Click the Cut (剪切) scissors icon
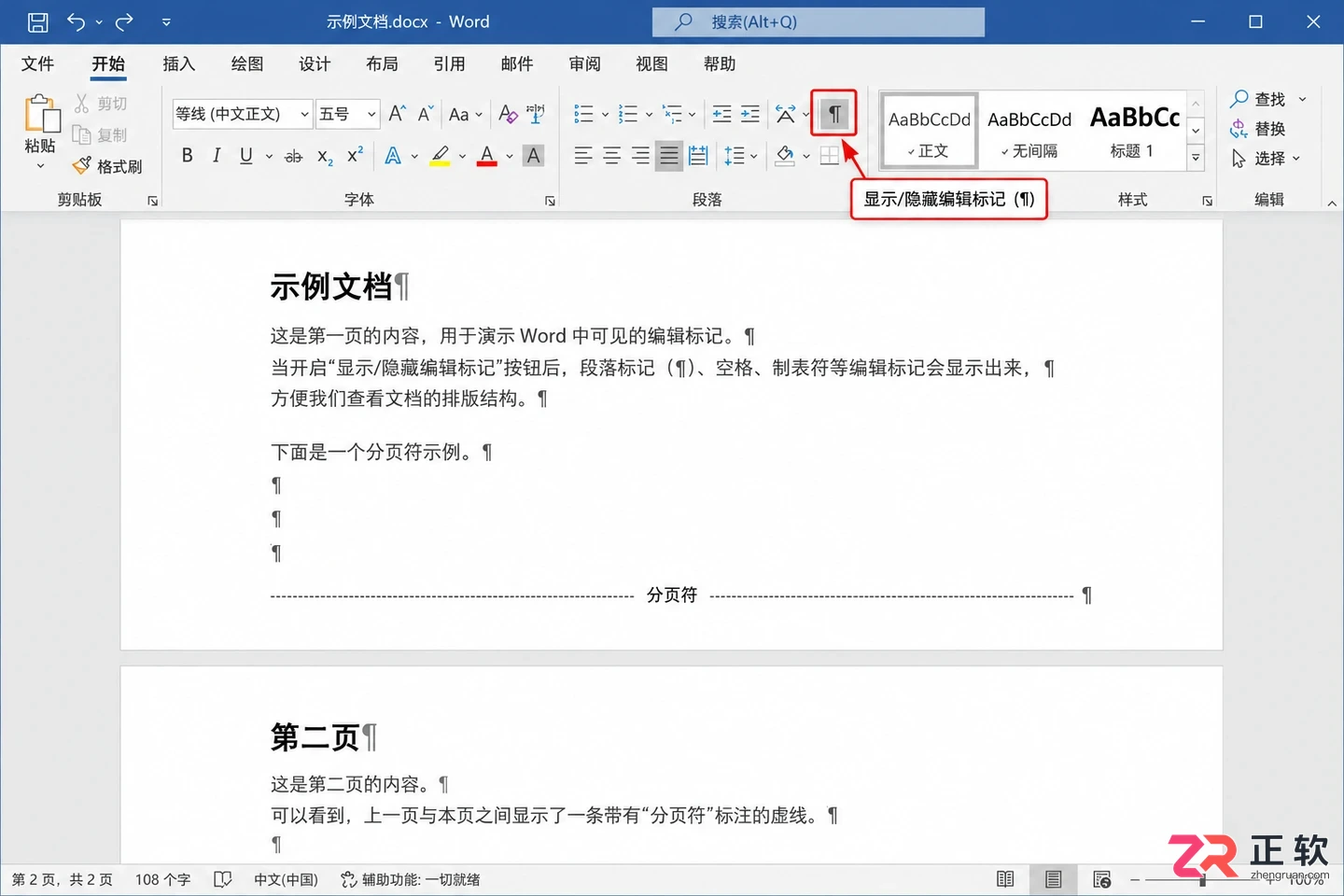This screenshot has height=896, width=1344. [82, 104]
